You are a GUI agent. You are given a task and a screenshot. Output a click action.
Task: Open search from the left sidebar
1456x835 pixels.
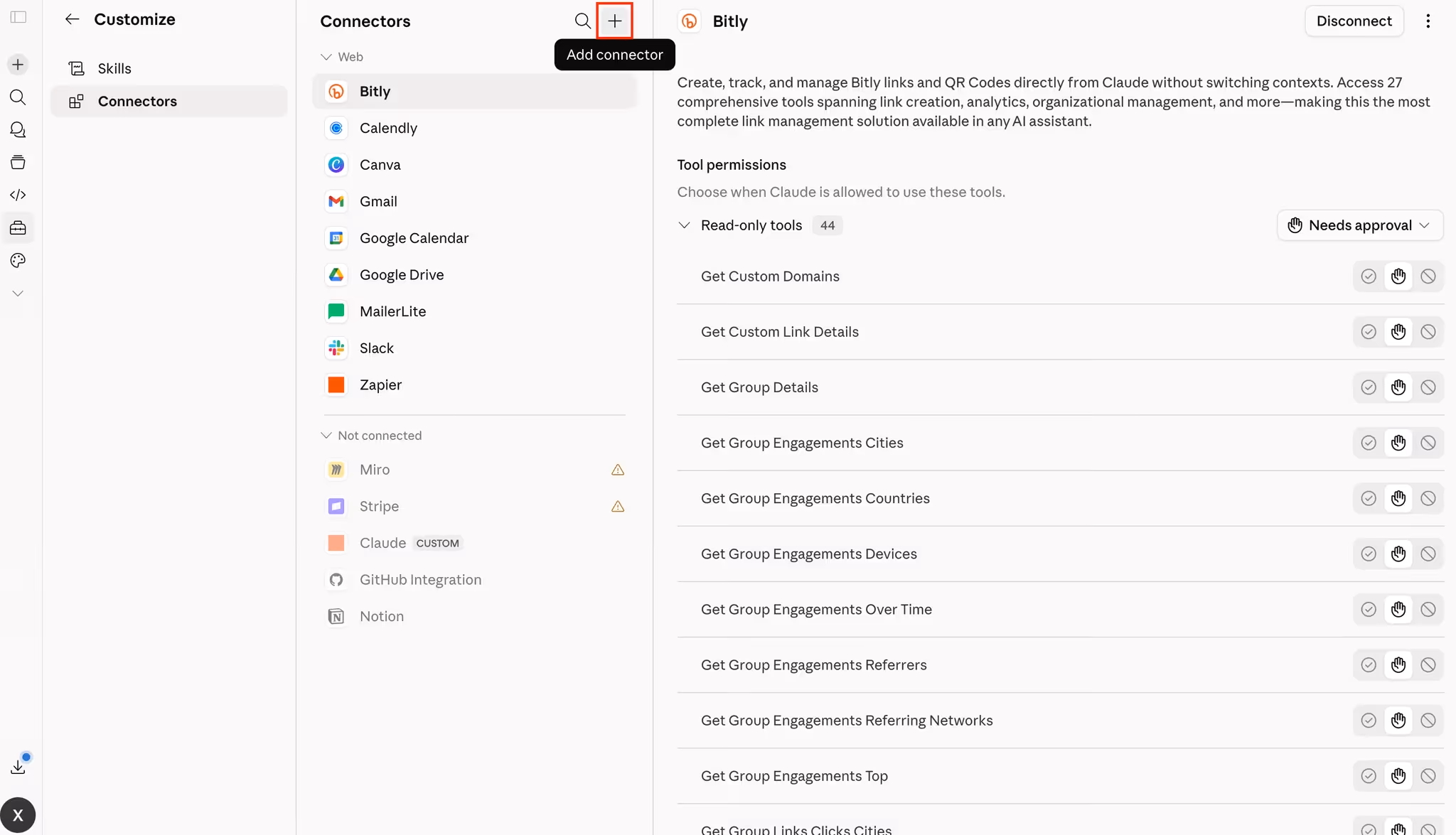point(18,97)
